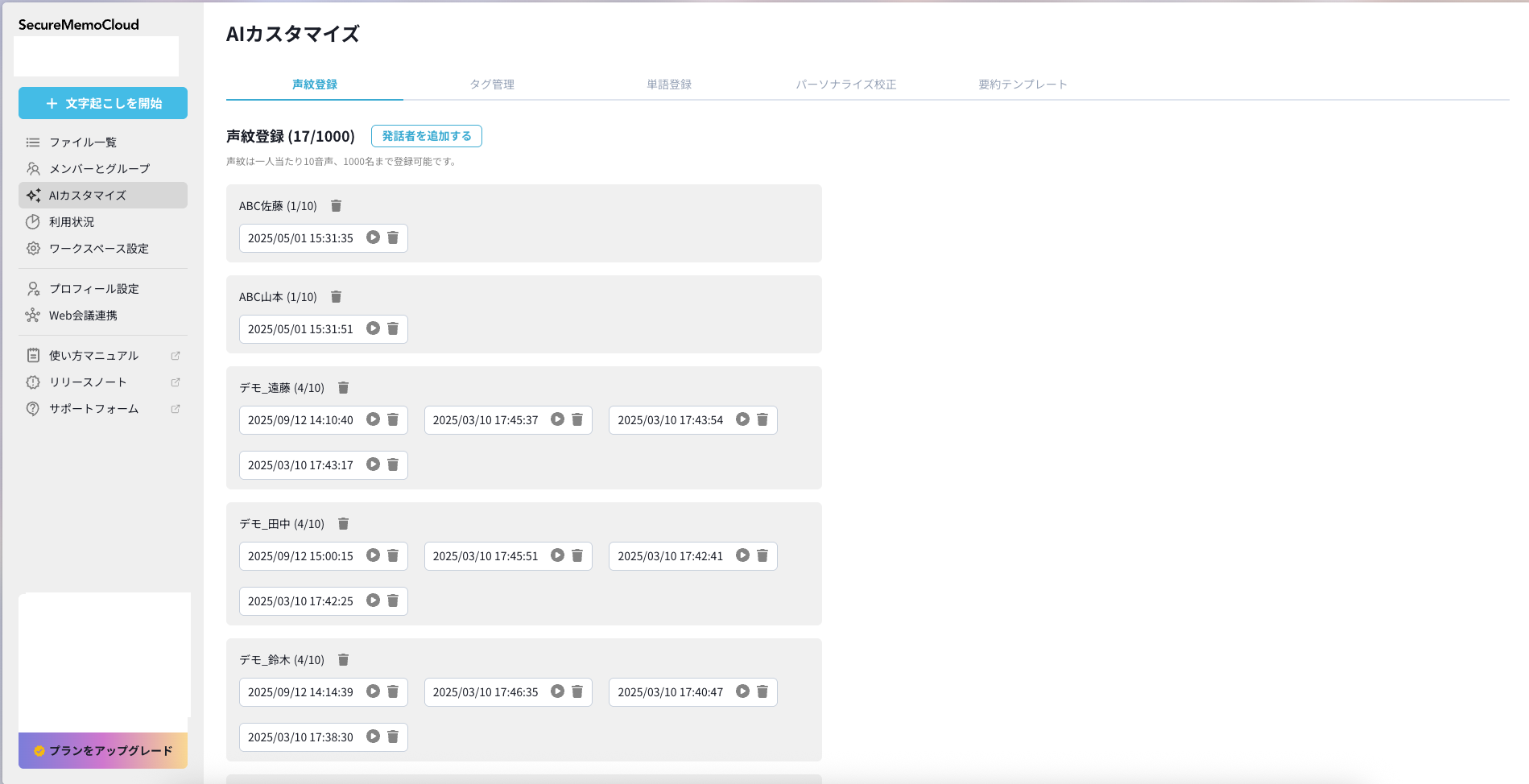Delete デモ_鈴木 sample 2025/03/10 17:38:30

point(393,737)
